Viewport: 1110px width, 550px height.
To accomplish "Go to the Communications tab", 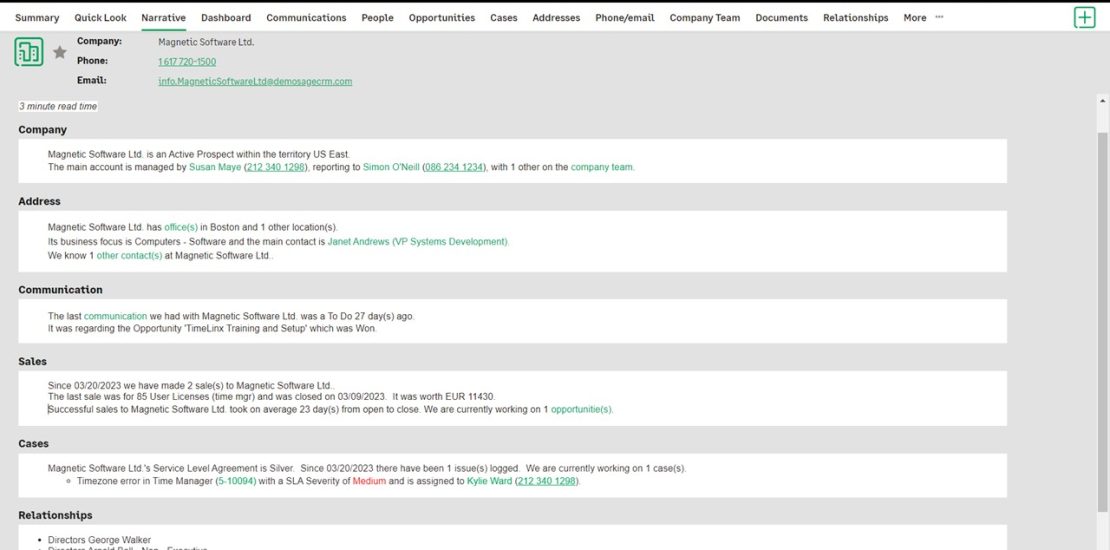I will (x=307, y=18).
